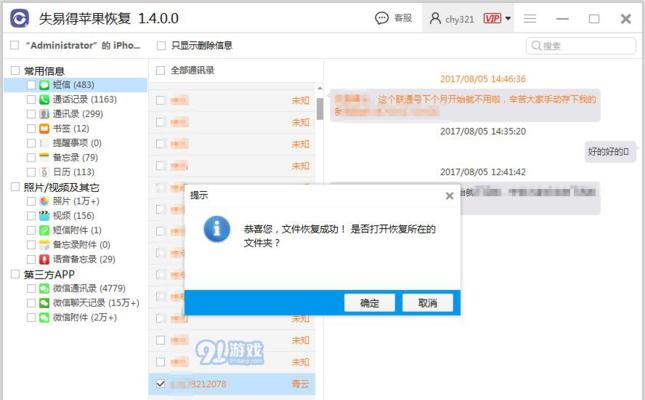The image size is (645, 400).
Task: Click scroll-up arrow of contact list
Action: point(320,88)
